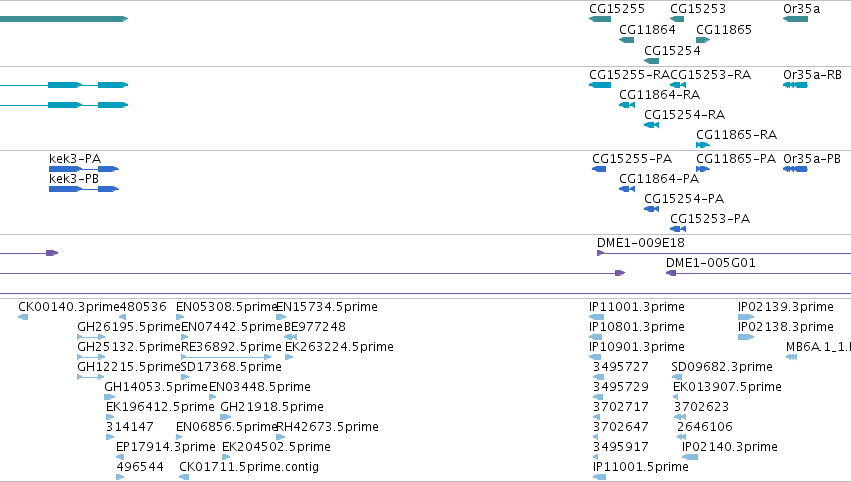
Task: Click the CK00140.3prime EST glyph
Action: (23, 317)
